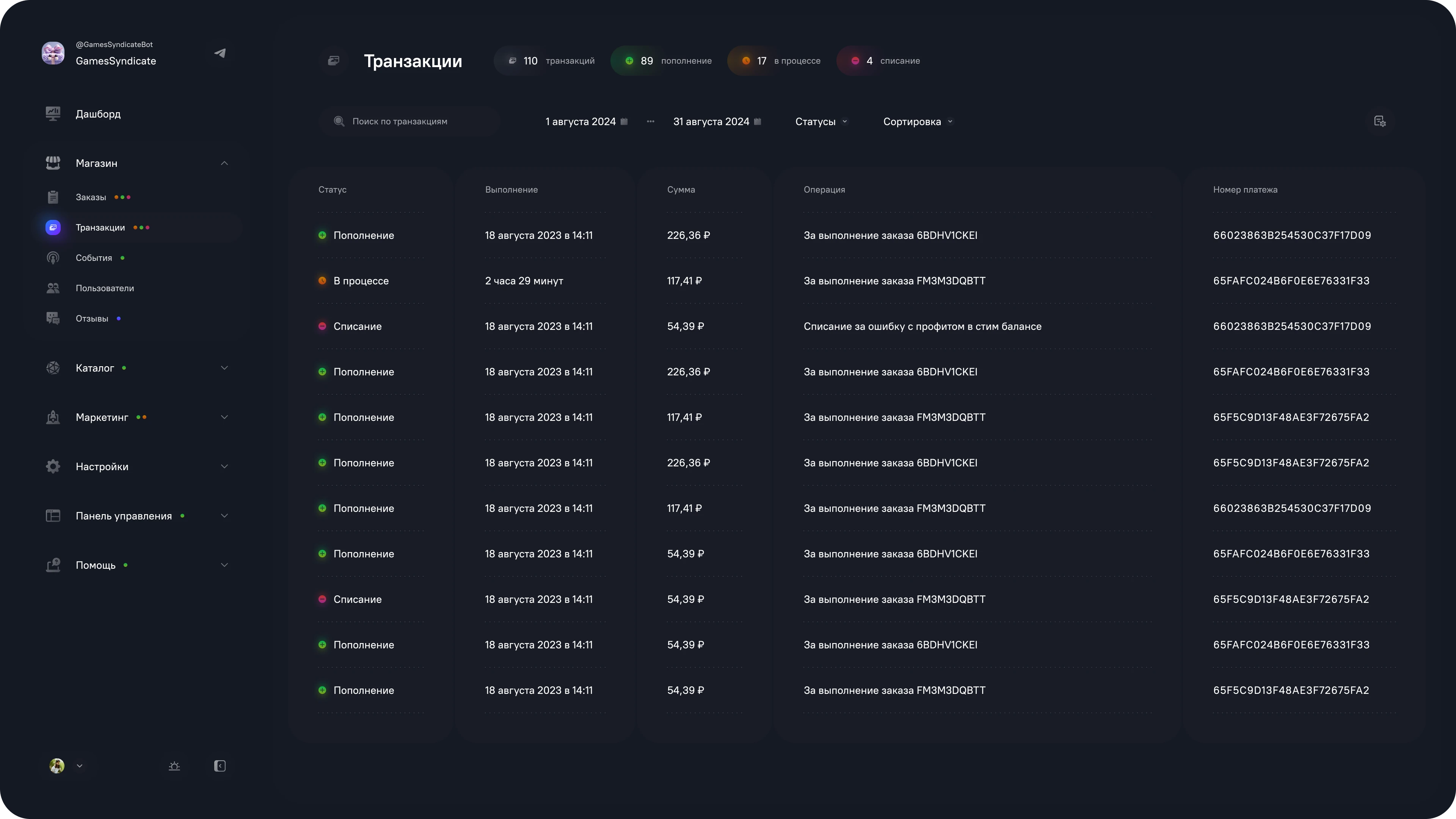Click the Telegram paper plane icon
1456x819 pixels.
(220, 53)
